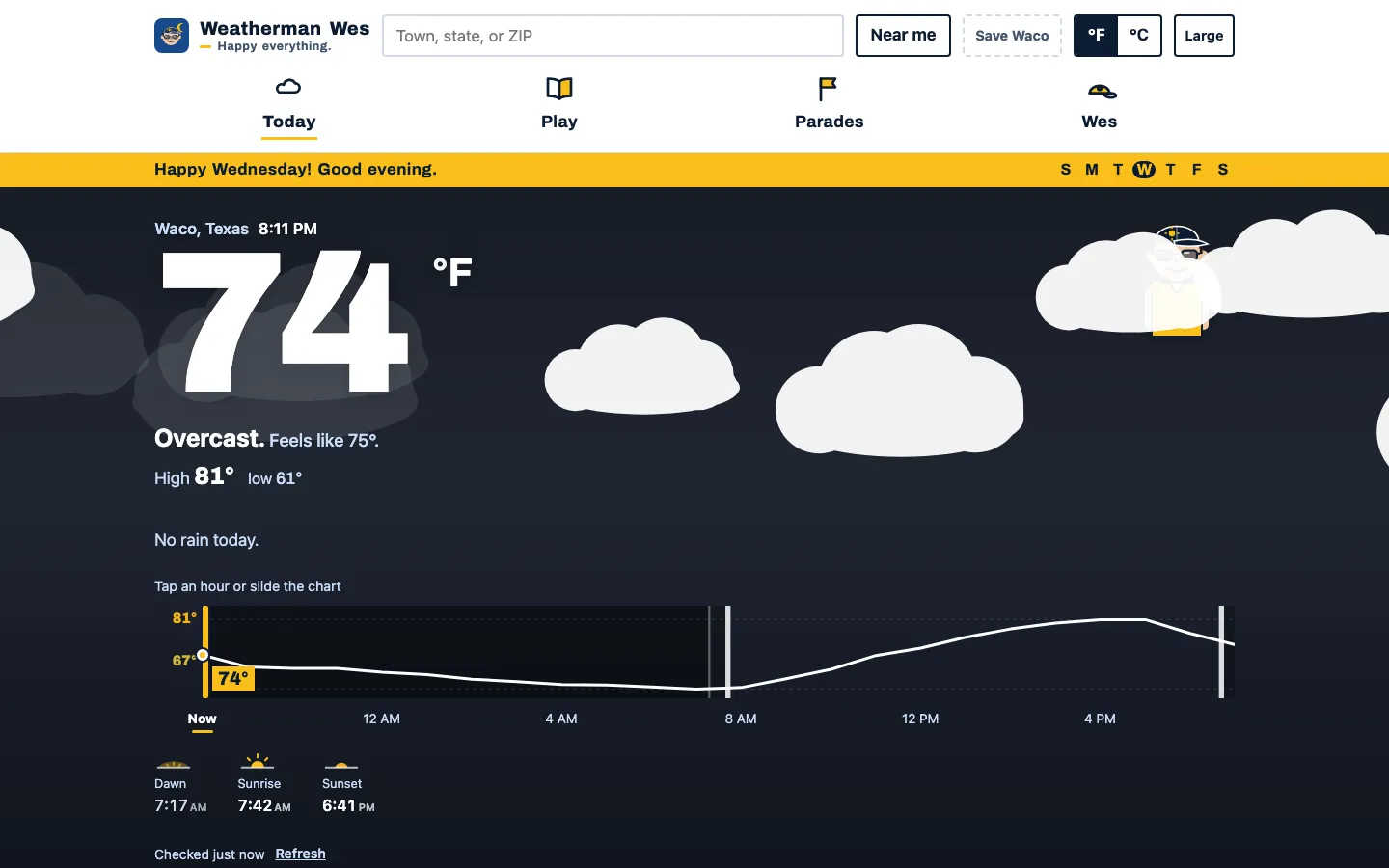The height and width of the screenshot is (868, 1389).
Task: Click the Sunset icon
Action: [341, 766]
